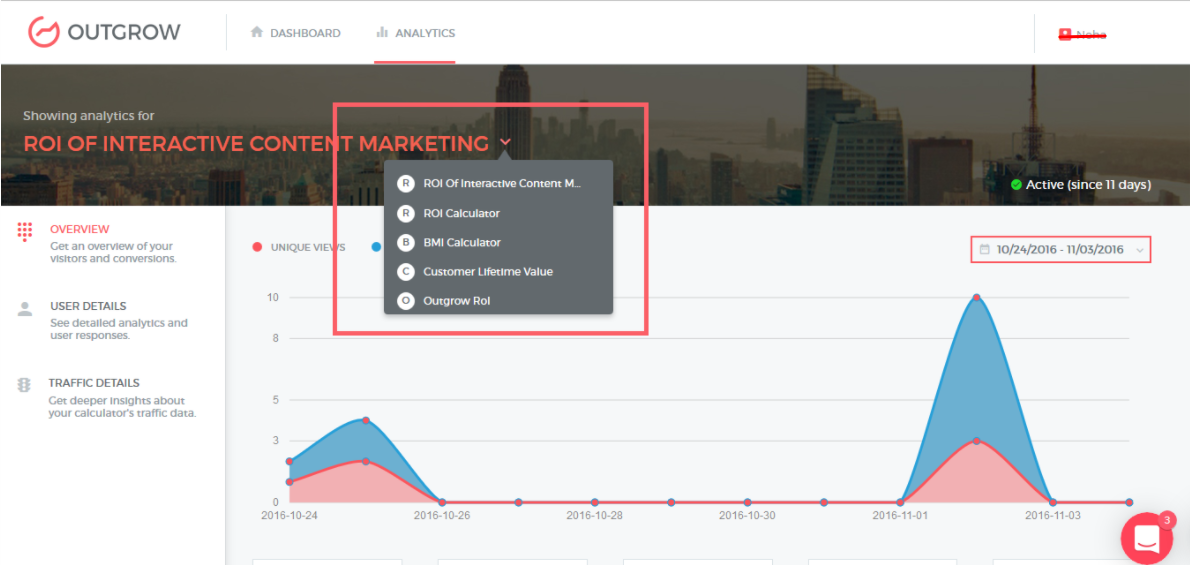Select Customer Lifetime Value entry
The width and height of the screenshot is (1190, 565).
click(498, 271)
